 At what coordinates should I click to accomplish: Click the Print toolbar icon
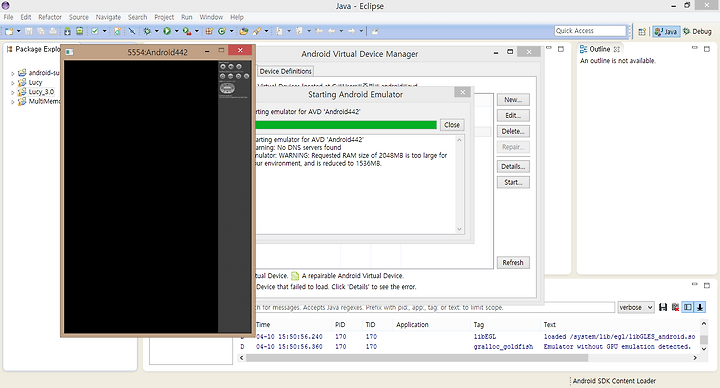[53, 31]
